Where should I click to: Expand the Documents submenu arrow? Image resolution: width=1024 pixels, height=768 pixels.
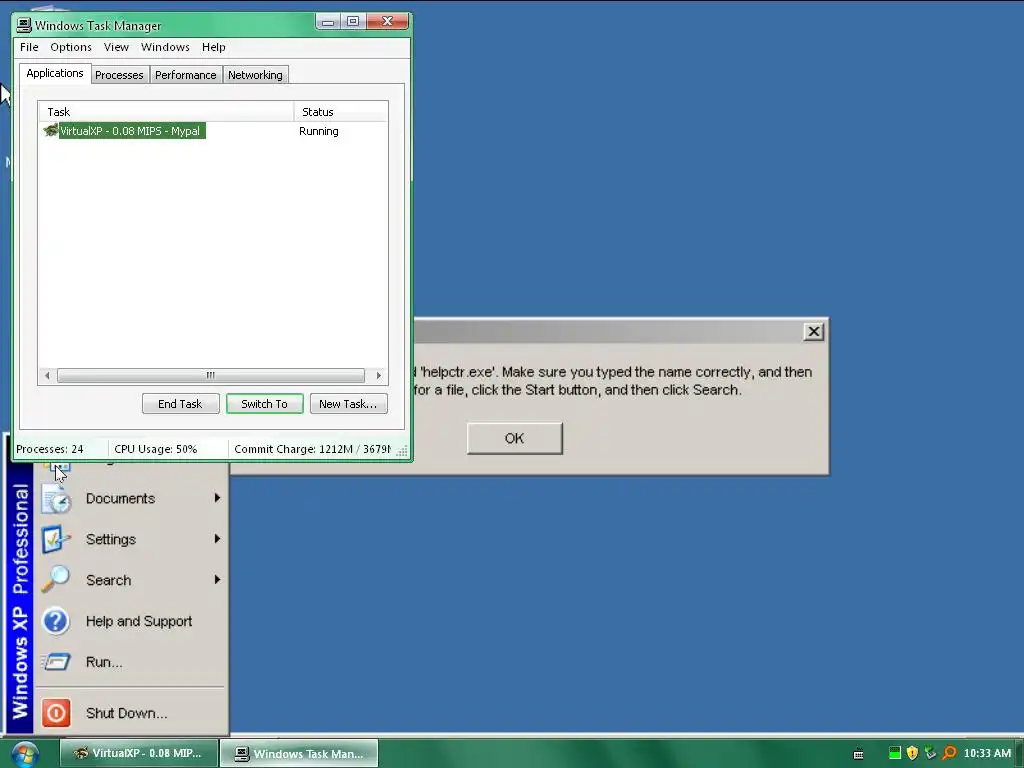[x=217, y=498]
